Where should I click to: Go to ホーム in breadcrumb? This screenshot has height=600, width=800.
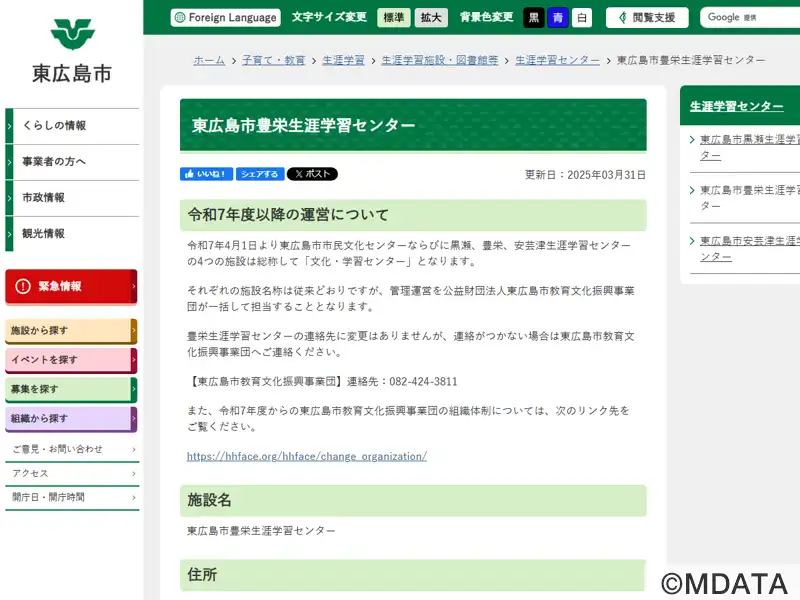[209, 60]
